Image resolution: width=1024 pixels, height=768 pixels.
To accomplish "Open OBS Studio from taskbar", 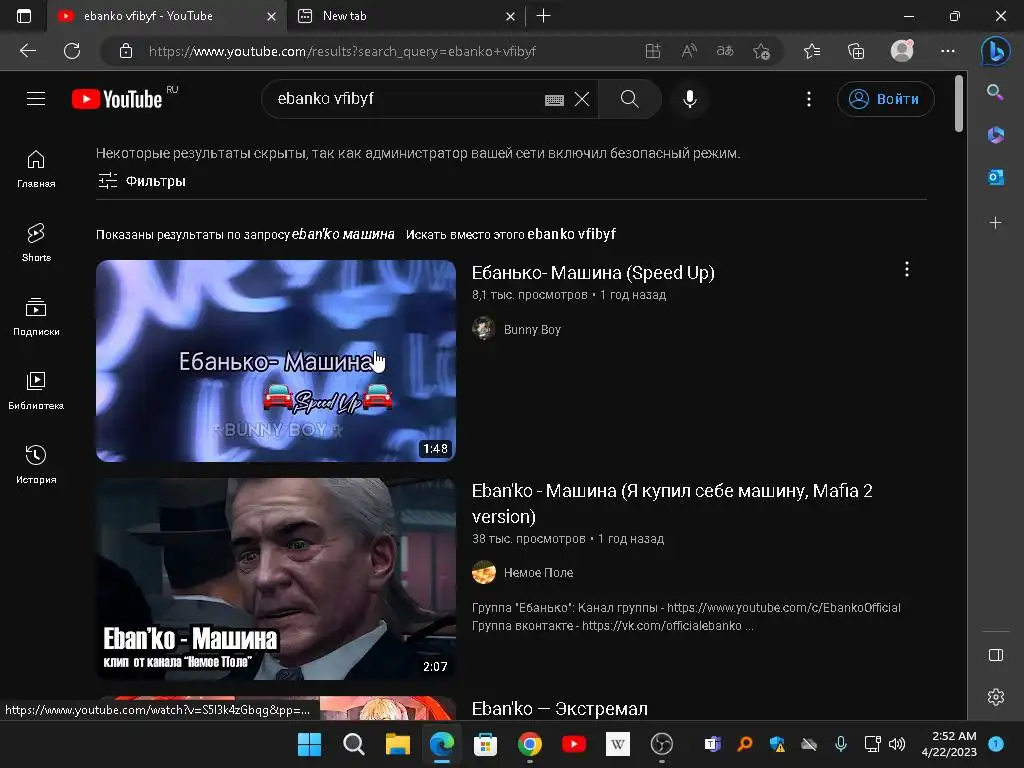I will tap(662, 744).
